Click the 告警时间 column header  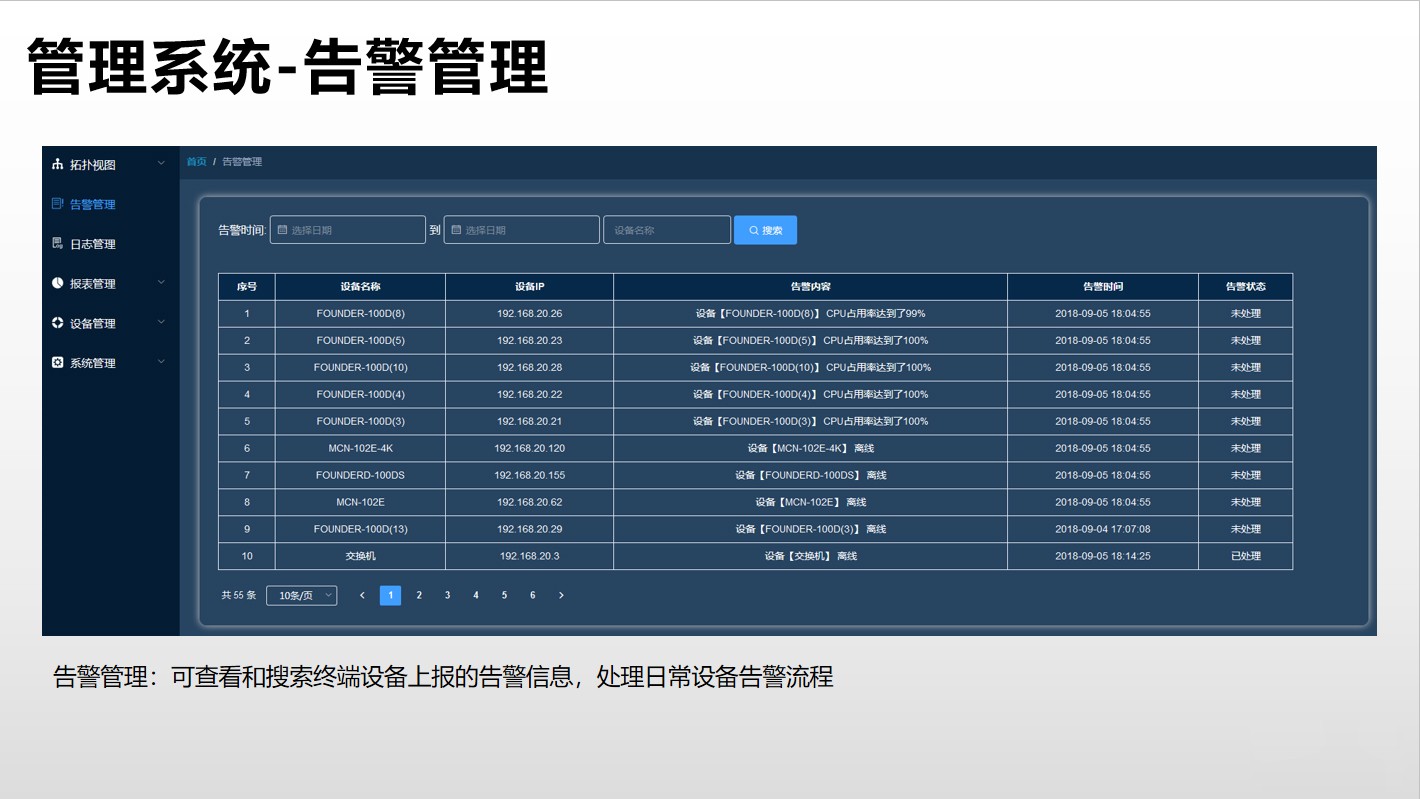tap(1103, 287)
